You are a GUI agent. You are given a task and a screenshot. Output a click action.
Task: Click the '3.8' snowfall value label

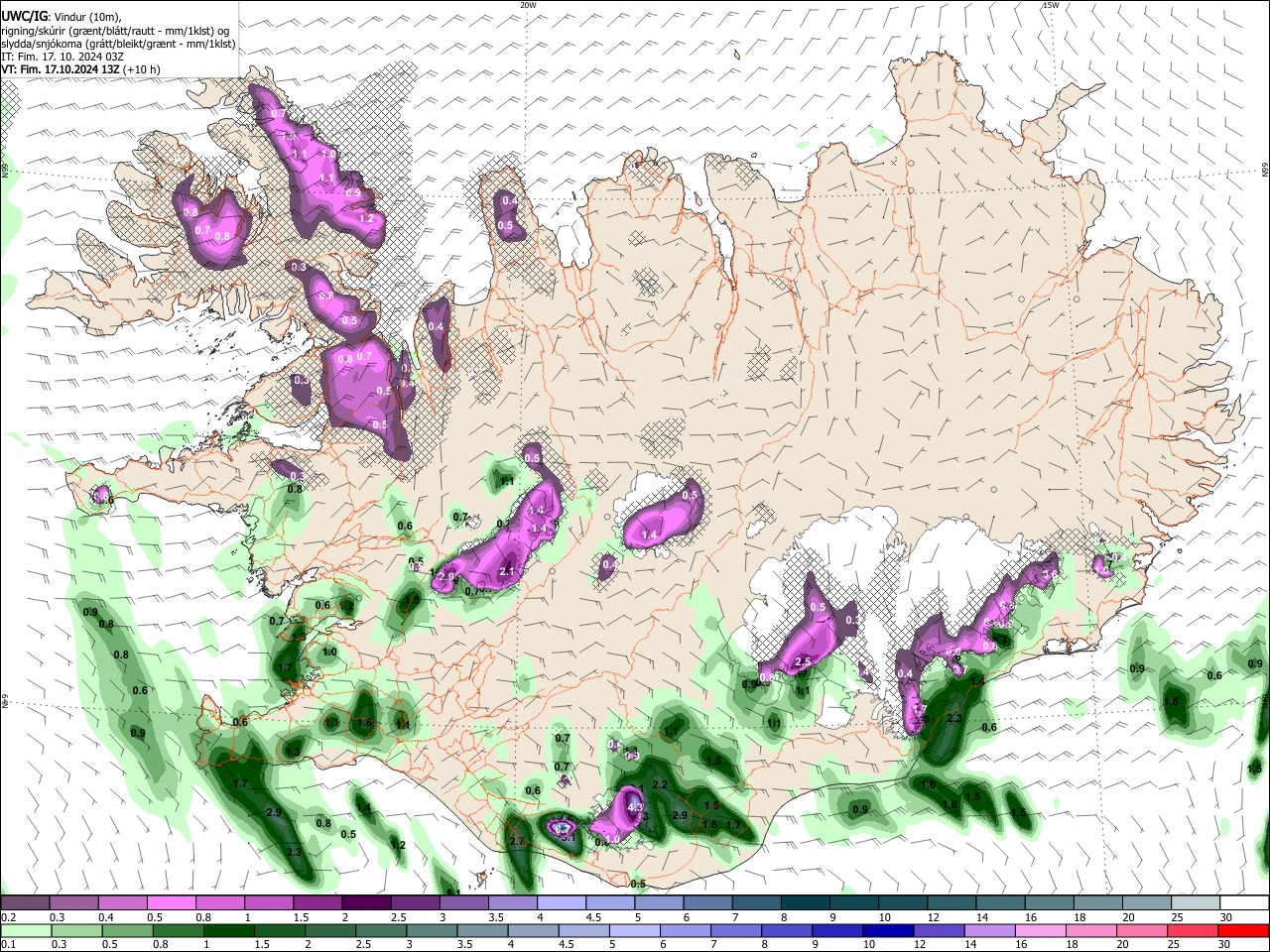[x=191, y=212]
